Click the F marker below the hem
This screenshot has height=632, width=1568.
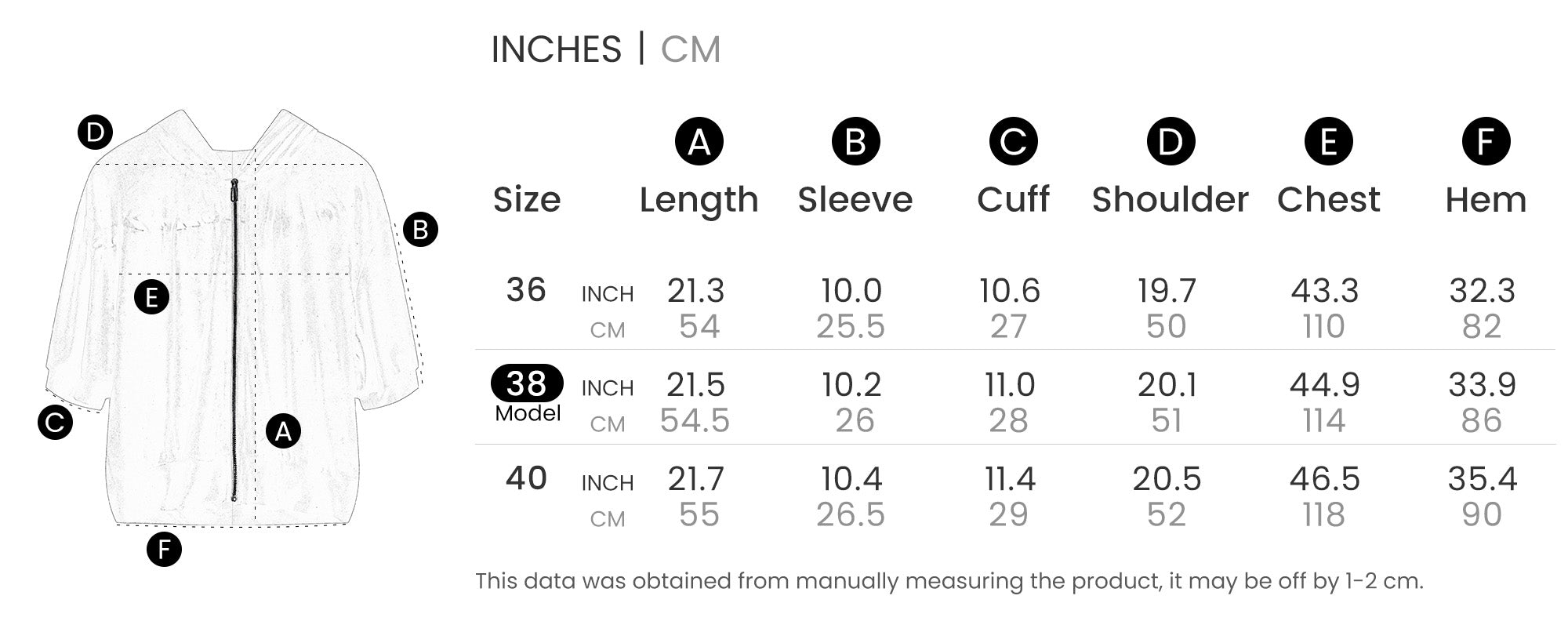click(164, 549)
